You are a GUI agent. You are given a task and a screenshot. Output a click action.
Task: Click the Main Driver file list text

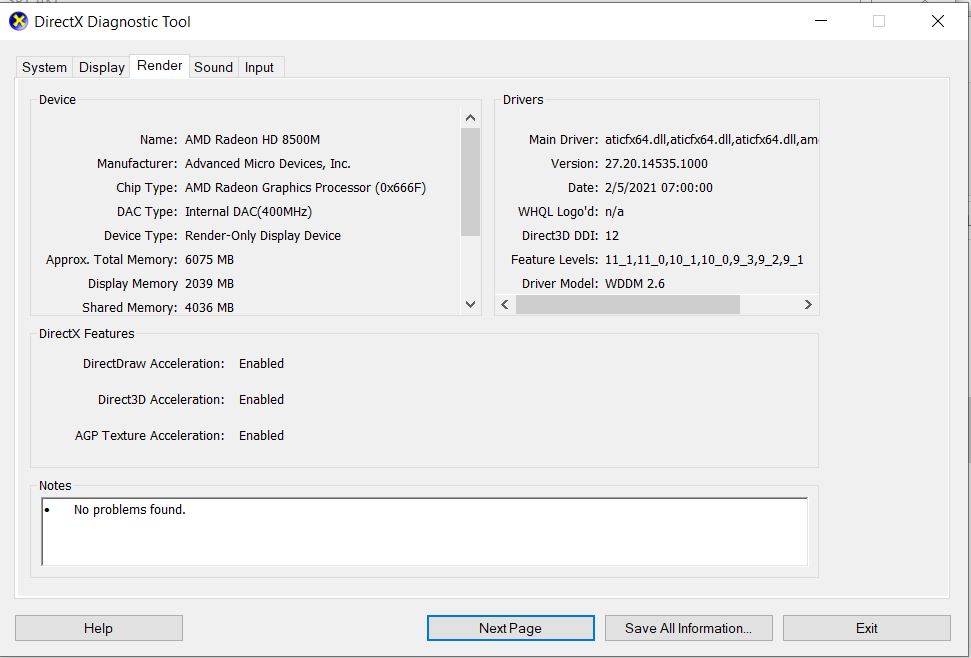tap(711, 140)
